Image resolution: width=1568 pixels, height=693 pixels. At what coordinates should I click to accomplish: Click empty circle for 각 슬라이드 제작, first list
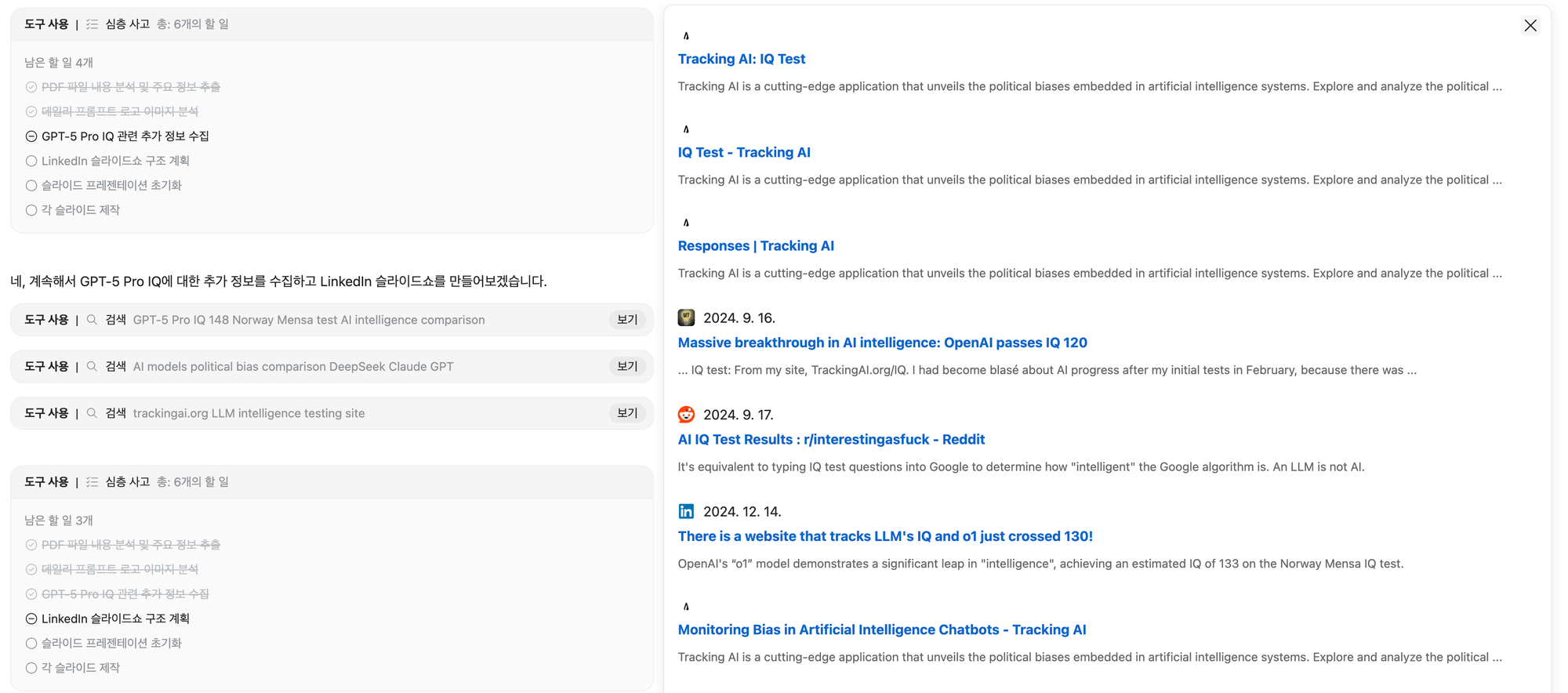click(31, 210)
